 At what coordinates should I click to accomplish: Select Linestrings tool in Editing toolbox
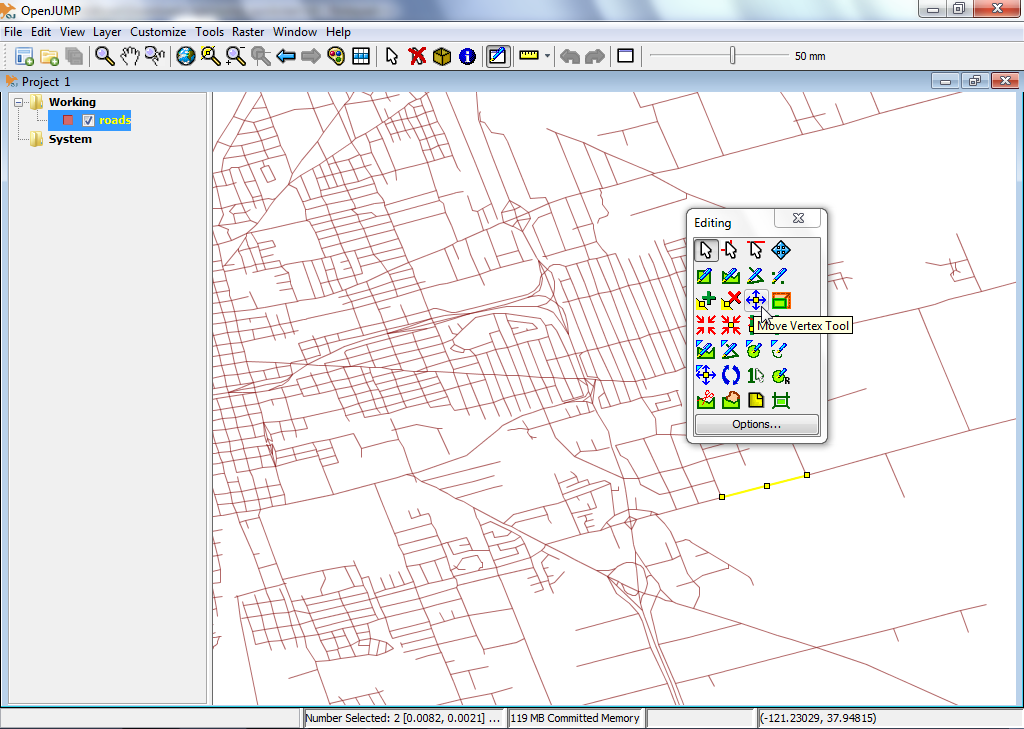(756, 250)
